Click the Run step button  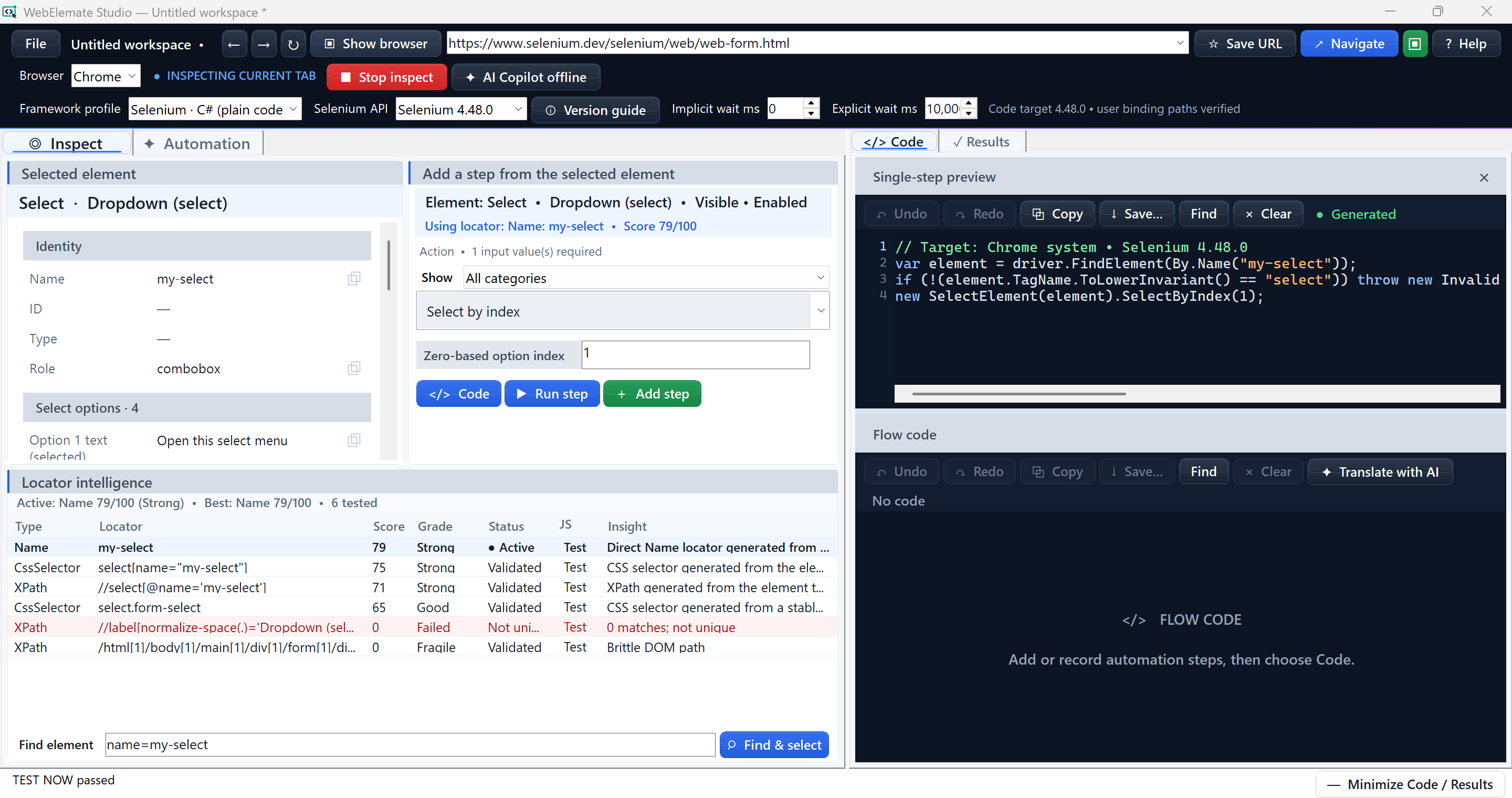click(552, 394)
